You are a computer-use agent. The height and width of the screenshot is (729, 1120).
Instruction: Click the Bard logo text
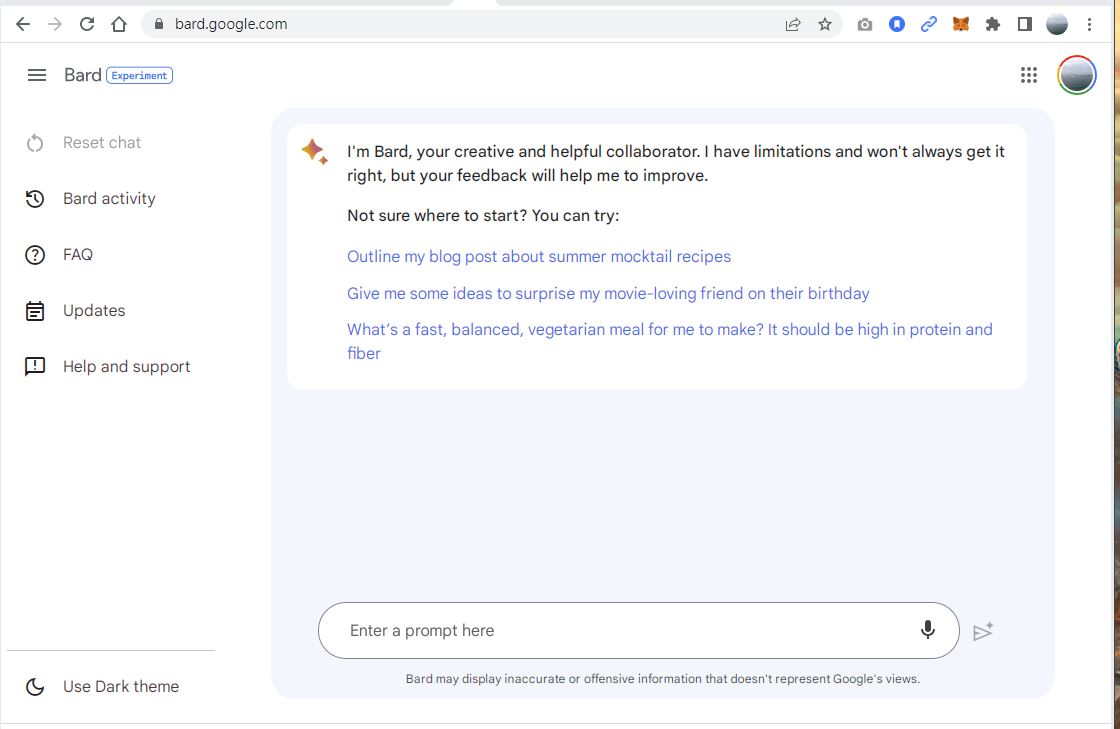pyautogui.click(x=83, y=75)
